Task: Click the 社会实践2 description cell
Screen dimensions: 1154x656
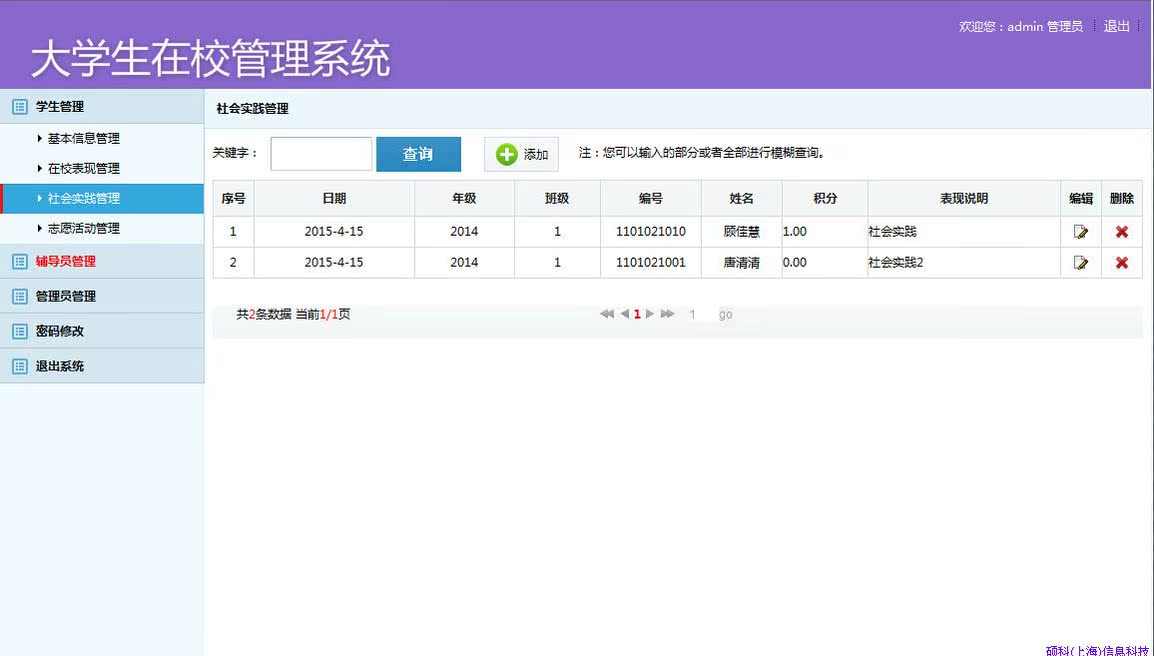Action: 964,263
